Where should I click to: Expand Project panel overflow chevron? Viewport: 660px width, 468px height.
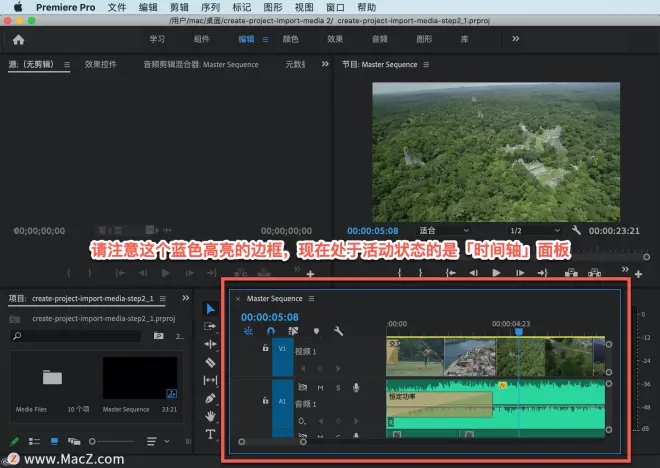tap(186, 298)
